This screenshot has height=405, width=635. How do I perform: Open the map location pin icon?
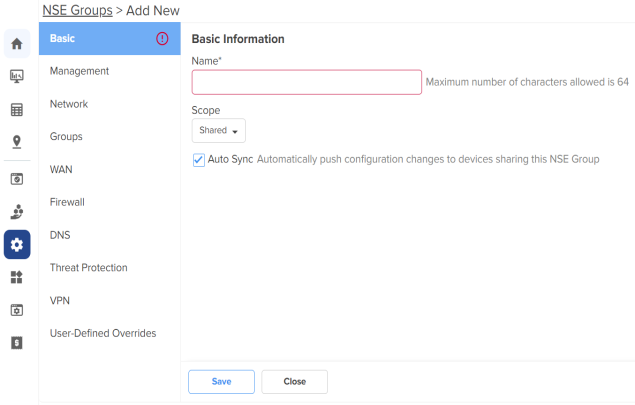17,142
